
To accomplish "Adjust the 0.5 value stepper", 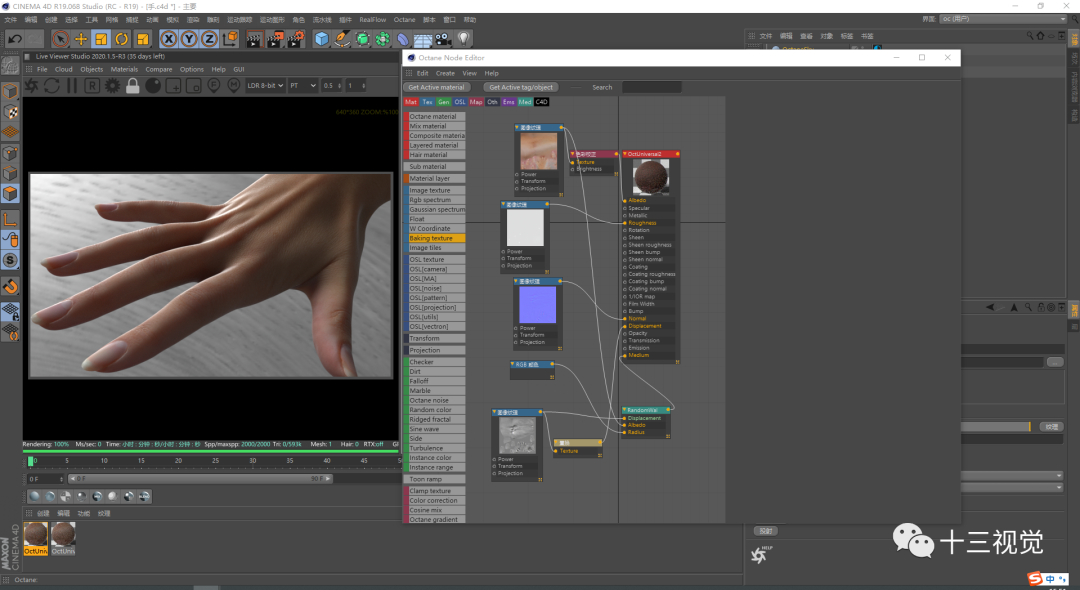I will click(x=339, y=85).
